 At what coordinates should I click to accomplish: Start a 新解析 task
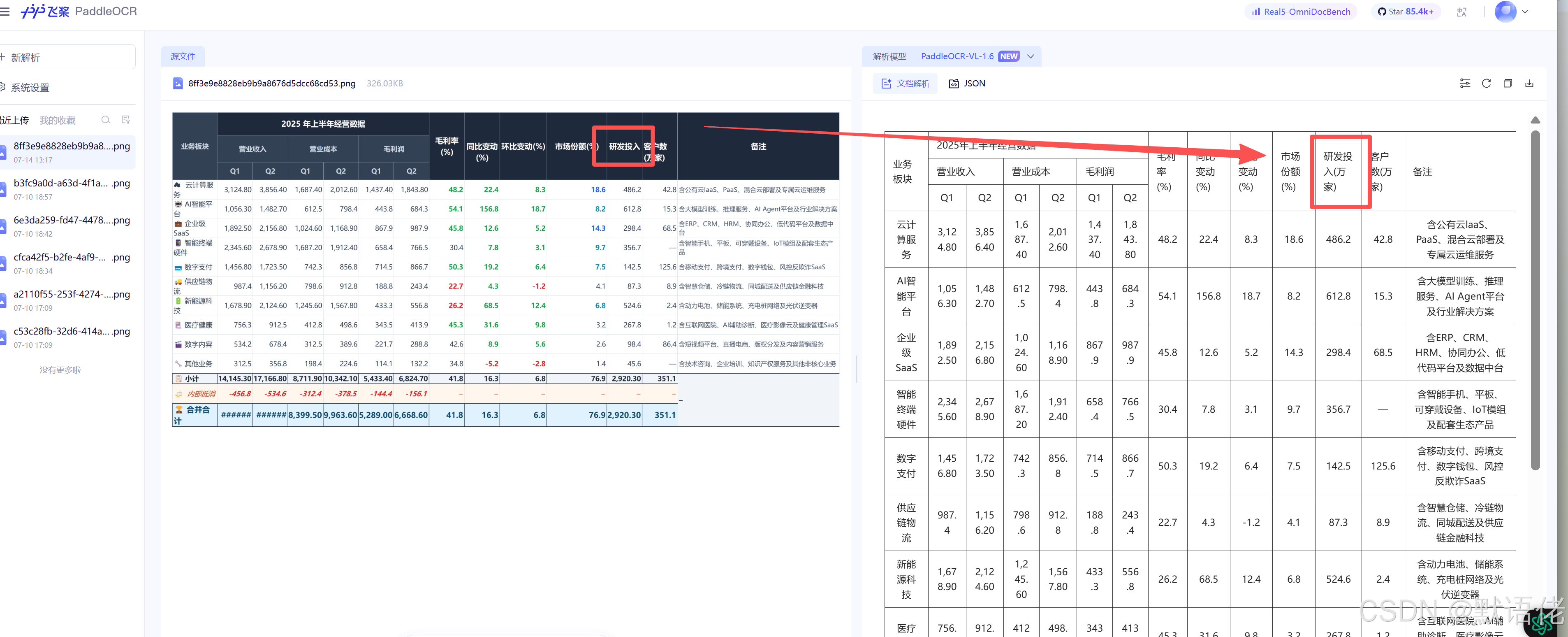[67, 57]
